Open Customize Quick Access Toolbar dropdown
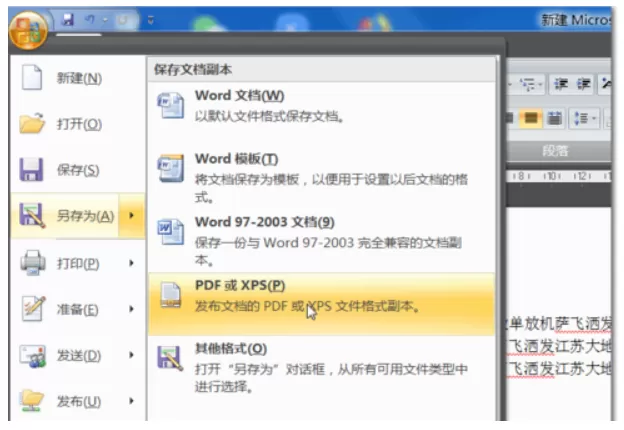The image size is (624, 430). click(150, 19)
